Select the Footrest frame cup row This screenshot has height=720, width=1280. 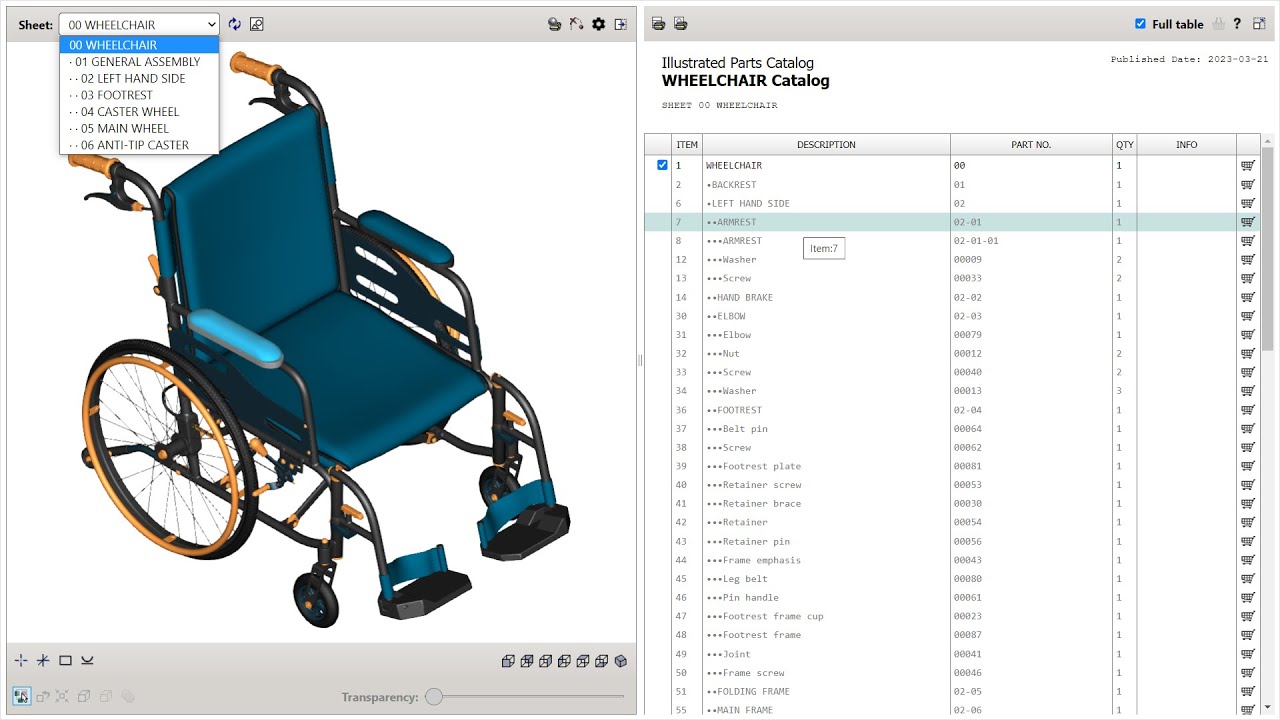[x=952, y=616]
